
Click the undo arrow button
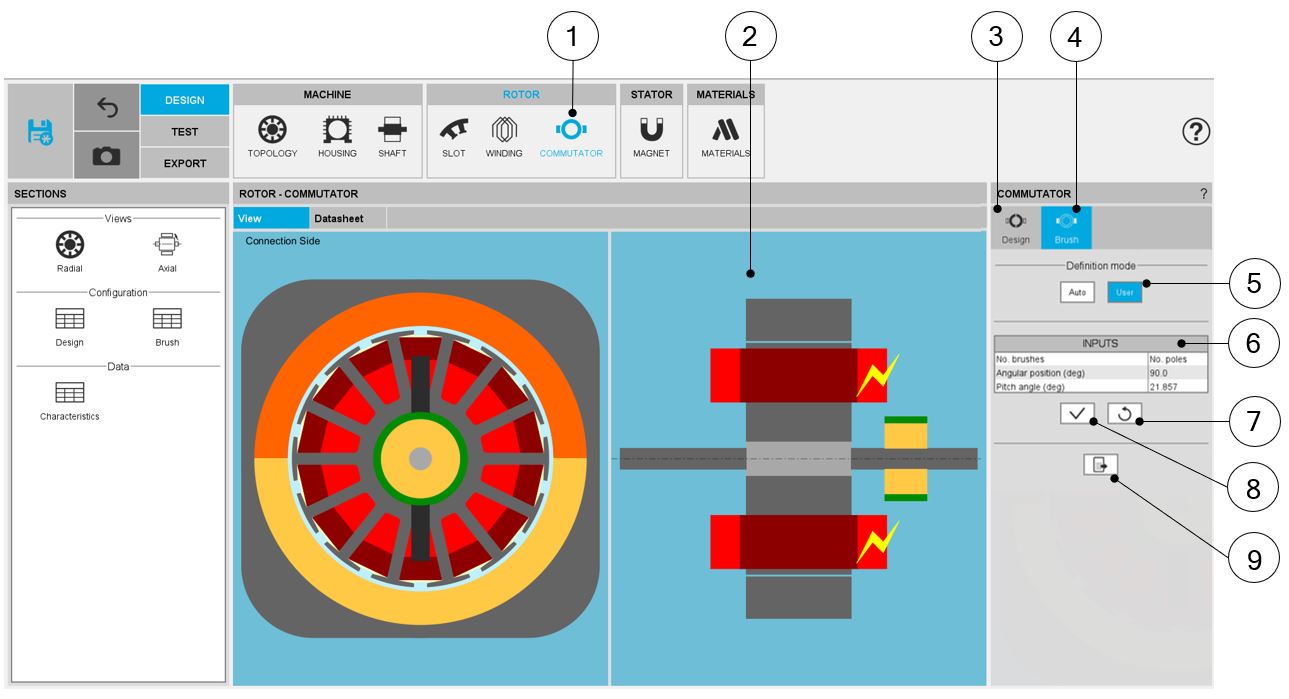(106, 107)
